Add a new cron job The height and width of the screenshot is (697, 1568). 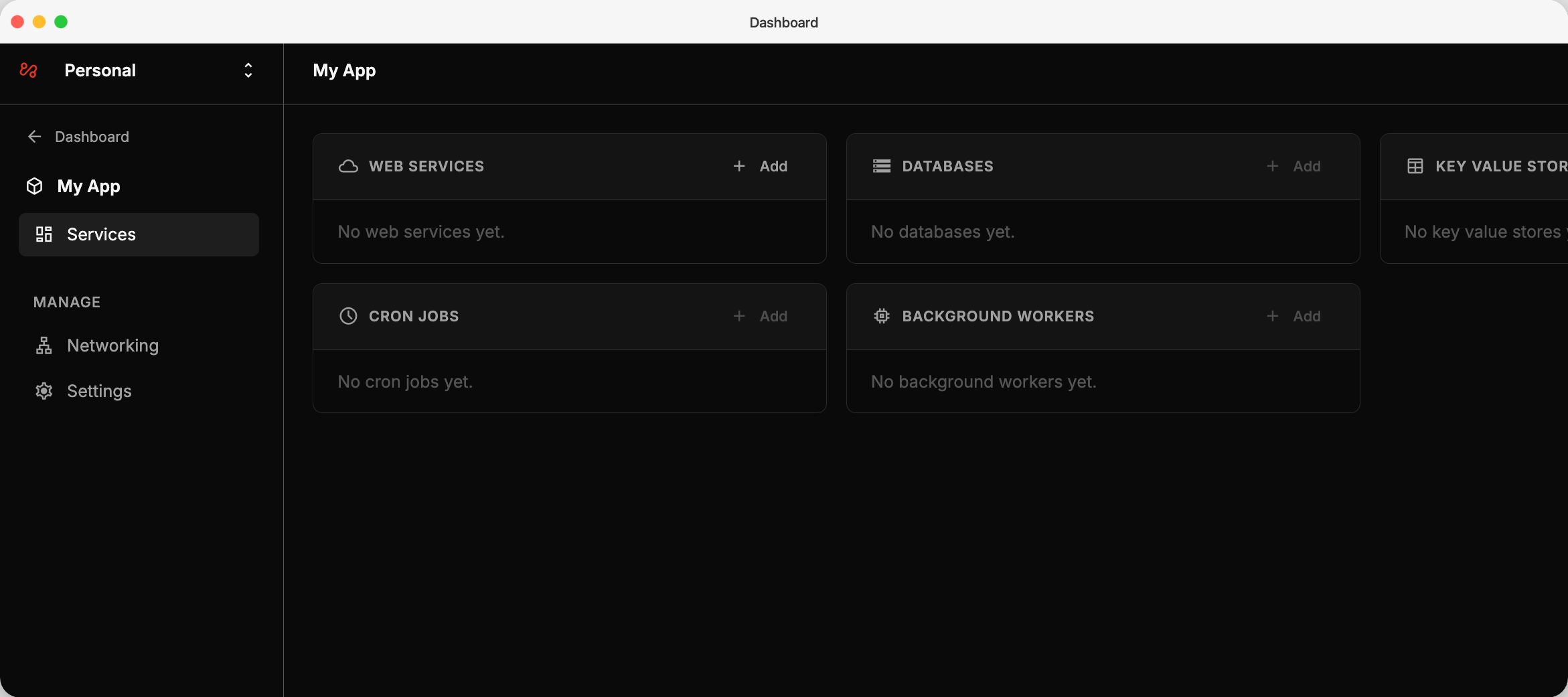tap(761, 316)
